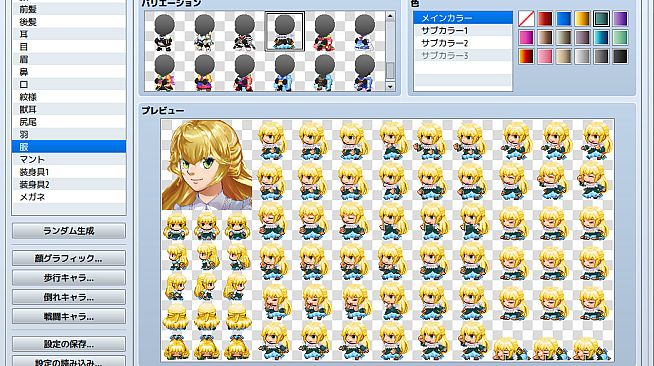Click the variation scrollbar thumb
This screenshot has height=366, width=654.
[x=390, y=70]
